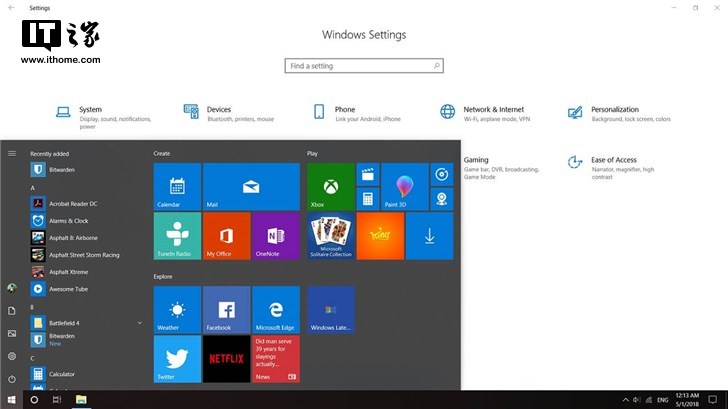Open Cortana circle on the taskbar

point(34,400)
